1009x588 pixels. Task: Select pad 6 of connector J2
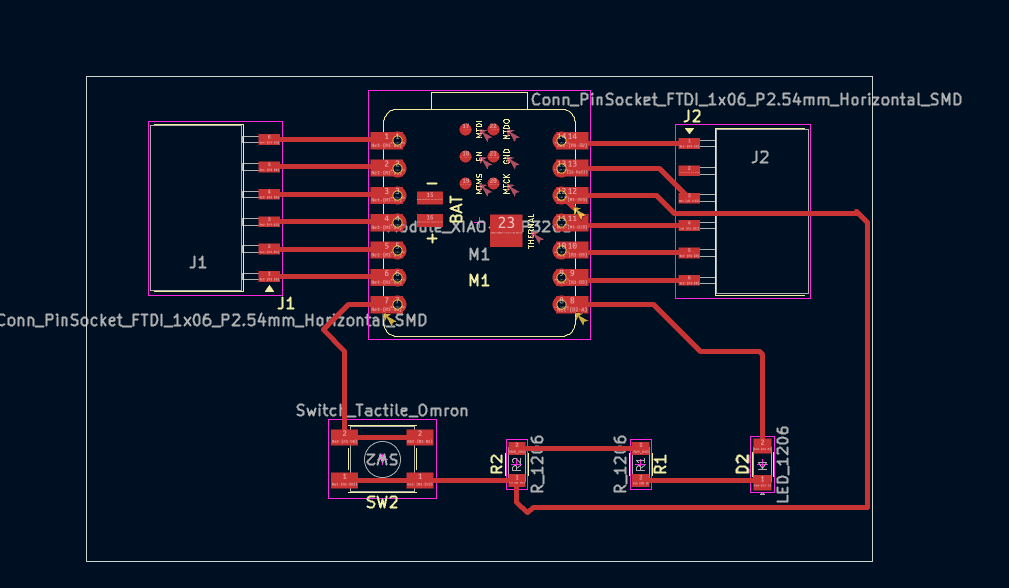point(689,280)
